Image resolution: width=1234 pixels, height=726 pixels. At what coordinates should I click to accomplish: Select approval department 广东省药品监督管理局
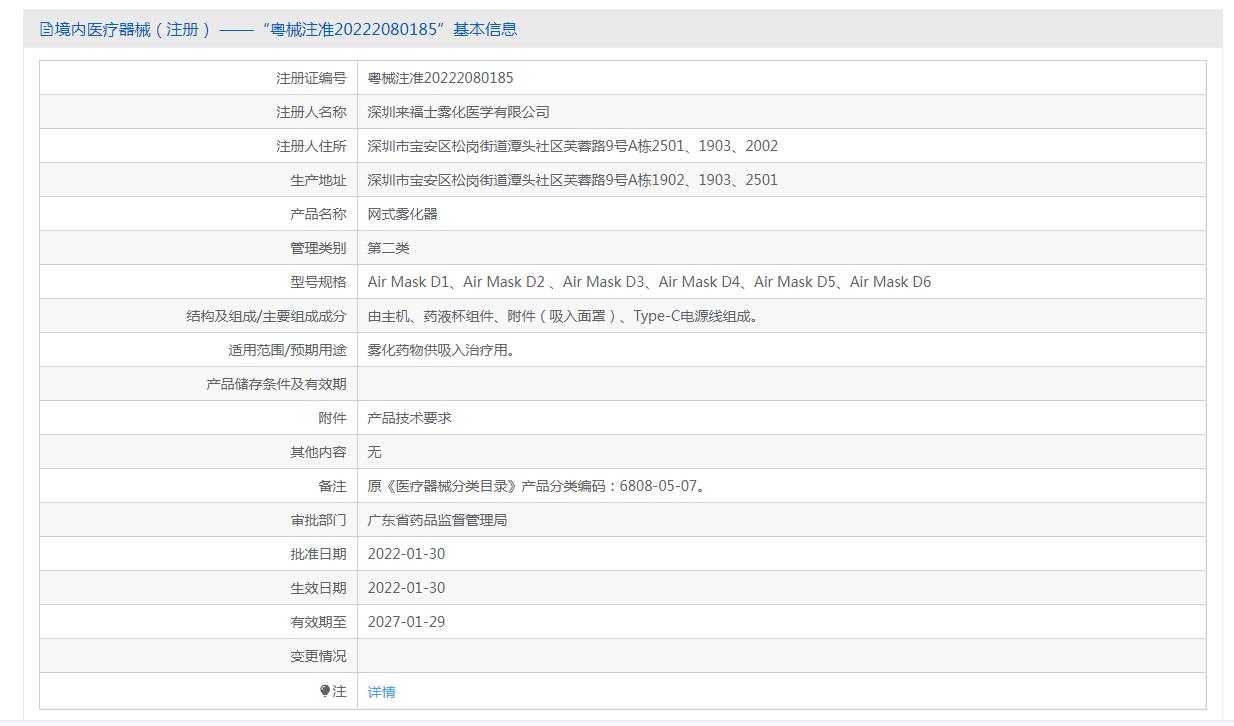[437, 520]
